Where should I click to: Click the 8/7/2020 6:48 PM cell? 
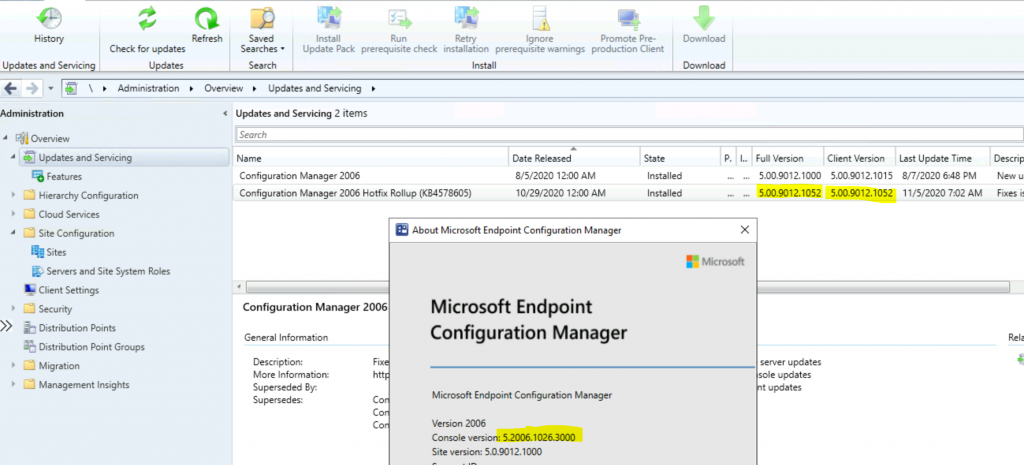click(x=938, y=176)
